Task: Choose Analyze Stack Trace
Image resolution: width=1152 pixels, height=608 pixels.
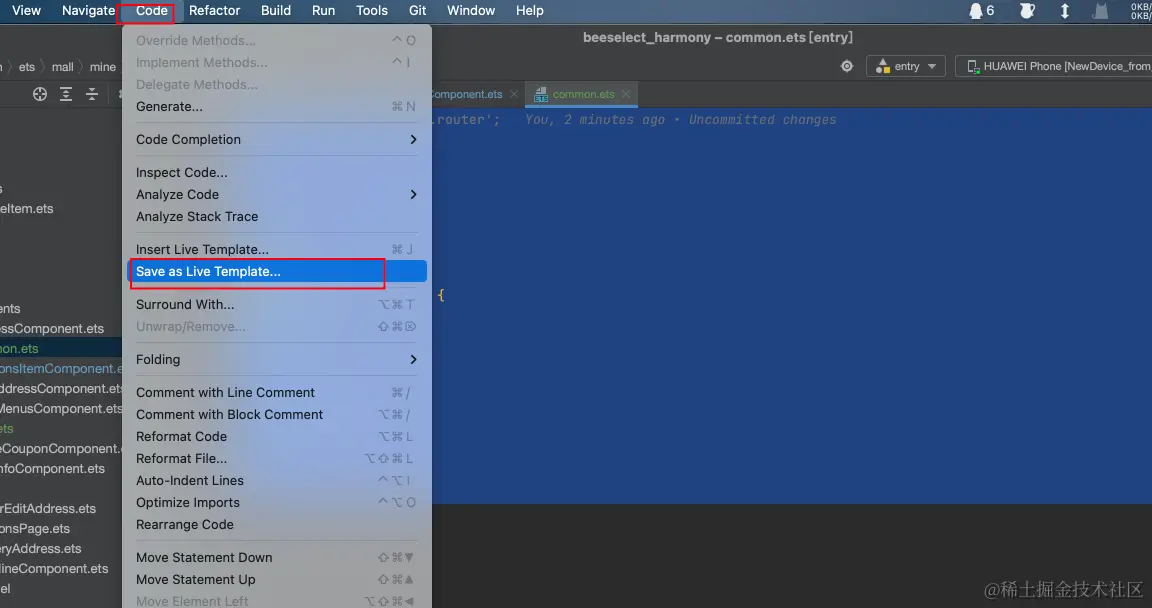Action: click(x=276, y=217)
